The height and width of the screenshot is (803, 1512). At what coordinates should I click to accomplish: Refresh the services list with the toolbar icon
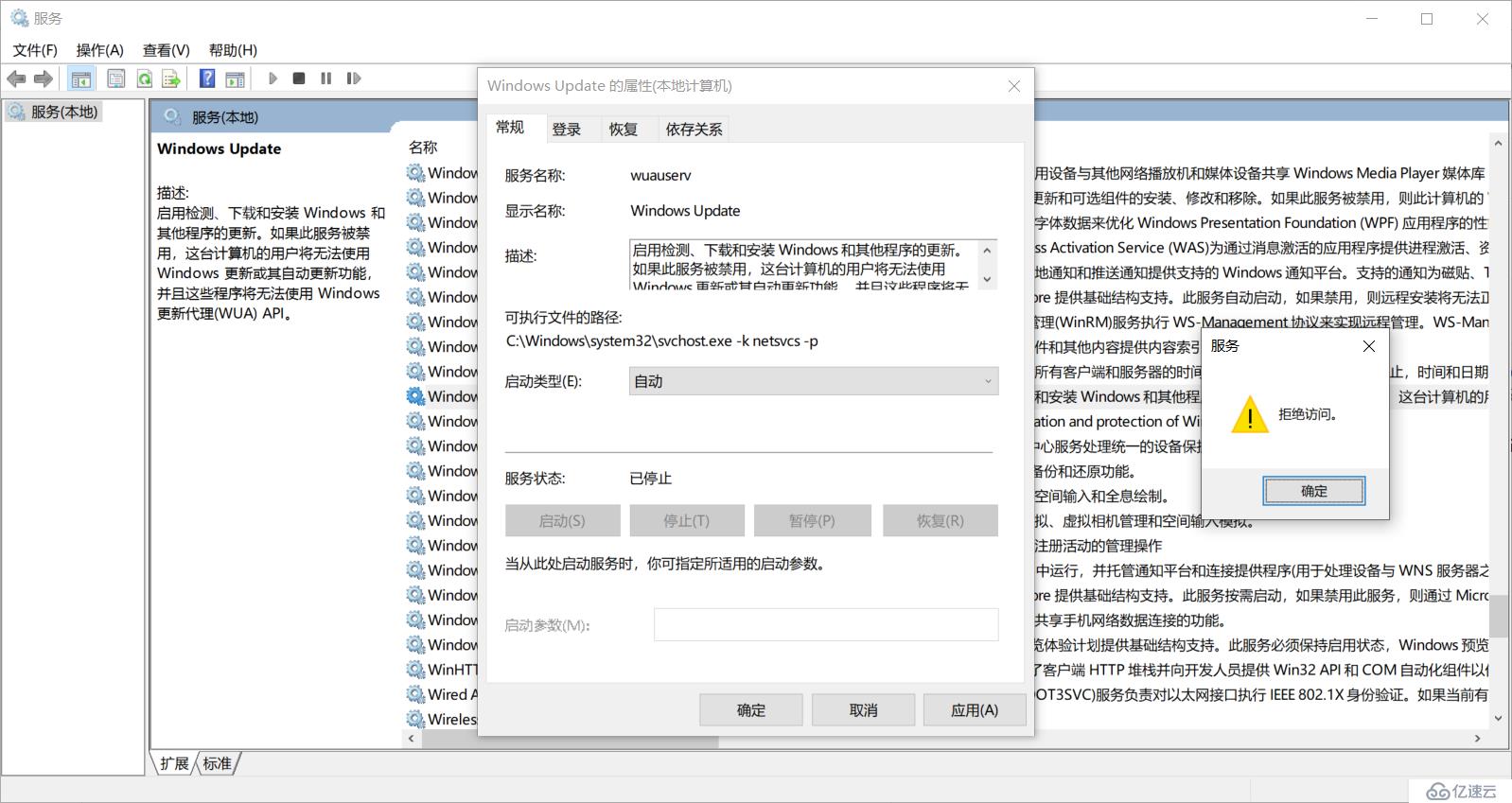(145, 79)
